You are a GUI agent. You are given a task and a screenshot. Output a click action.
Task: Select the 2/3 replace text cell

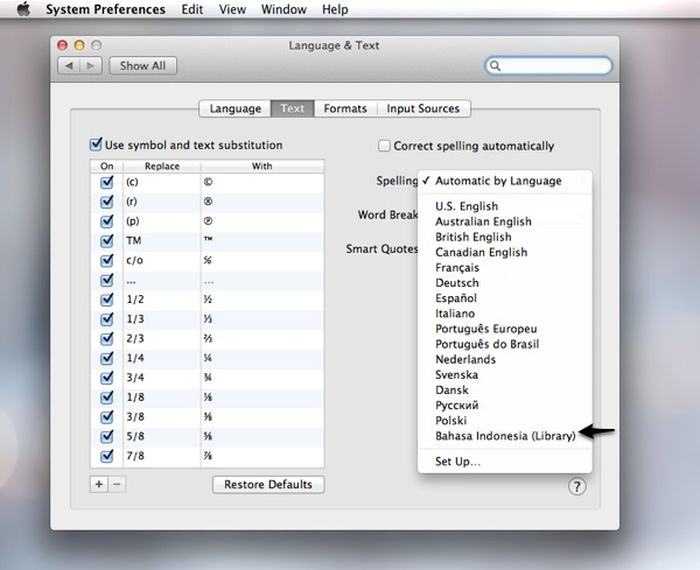pyautogui.click(x=162, y=339)
